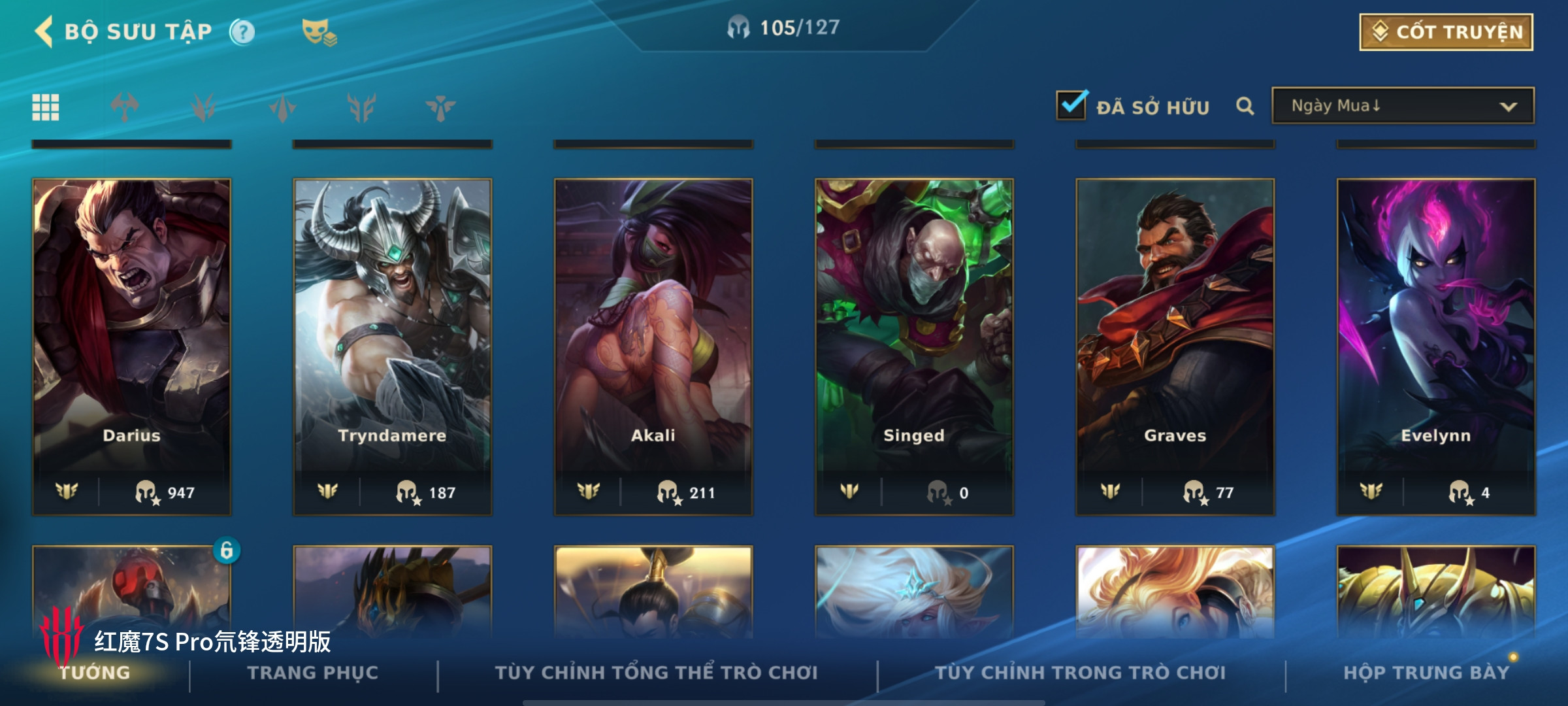Filter champions by the third role icon
Screen dimensions: 1568x706
coord(282,107)
